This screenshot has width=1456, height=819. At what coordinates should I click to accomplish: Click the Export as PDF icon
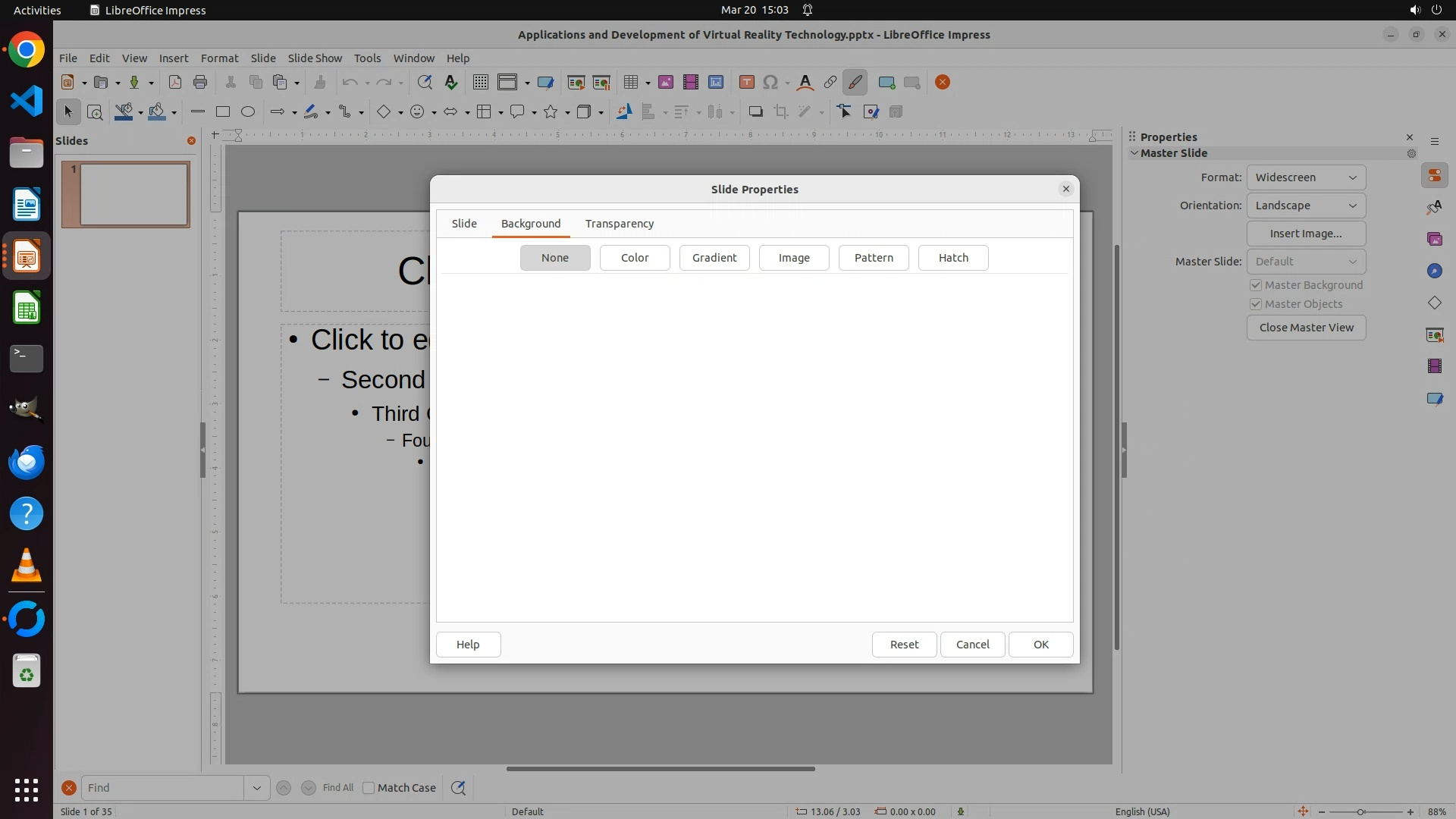[x=174, y=83]
